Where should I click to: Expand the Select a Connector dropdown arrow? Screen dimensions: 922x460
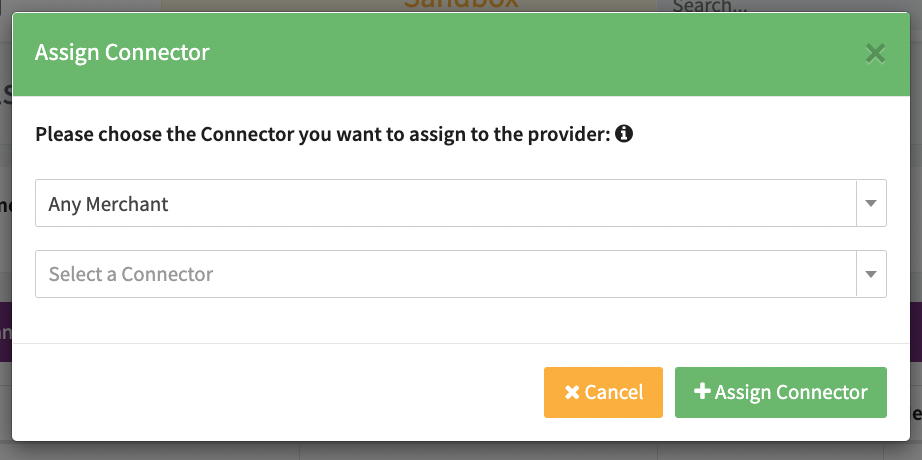coord(870,274)
